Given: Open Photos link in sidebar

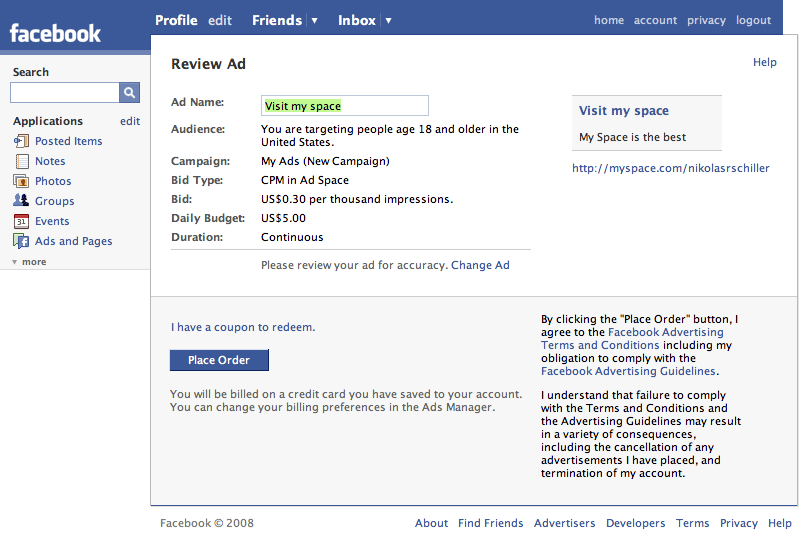Looking at the screenshot, I should (53, 181).
